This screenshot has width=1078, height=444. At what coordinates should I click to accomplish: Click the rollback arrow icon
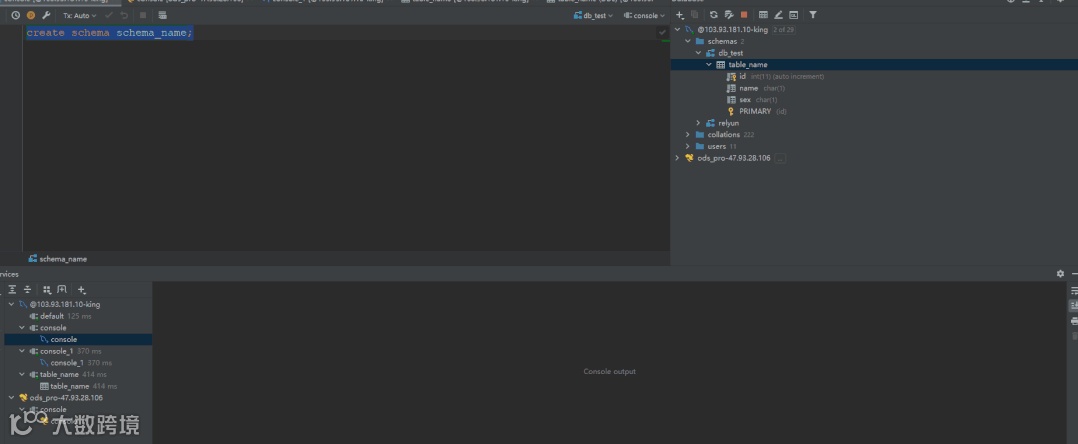(124, 15)
